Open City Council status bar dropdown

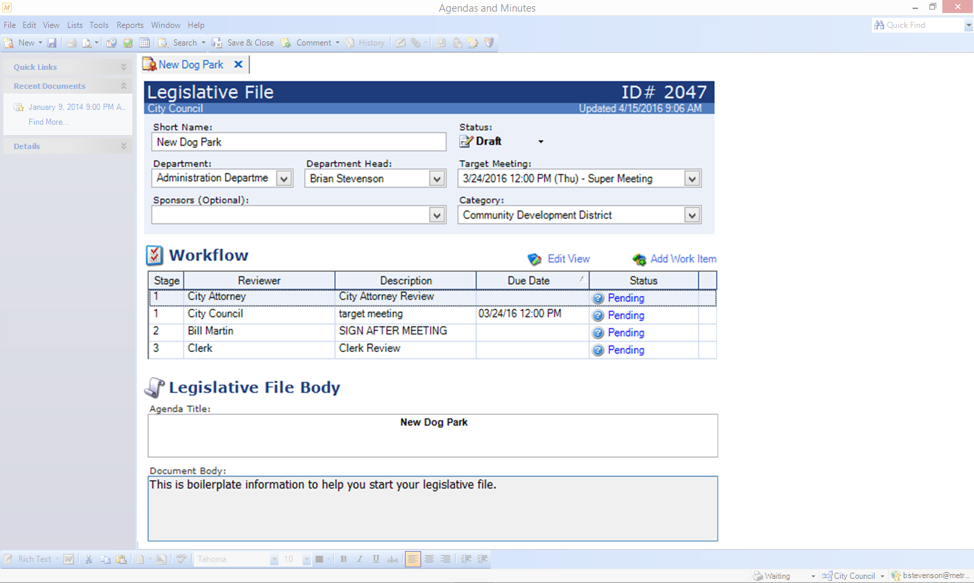(x=882, y=576)
